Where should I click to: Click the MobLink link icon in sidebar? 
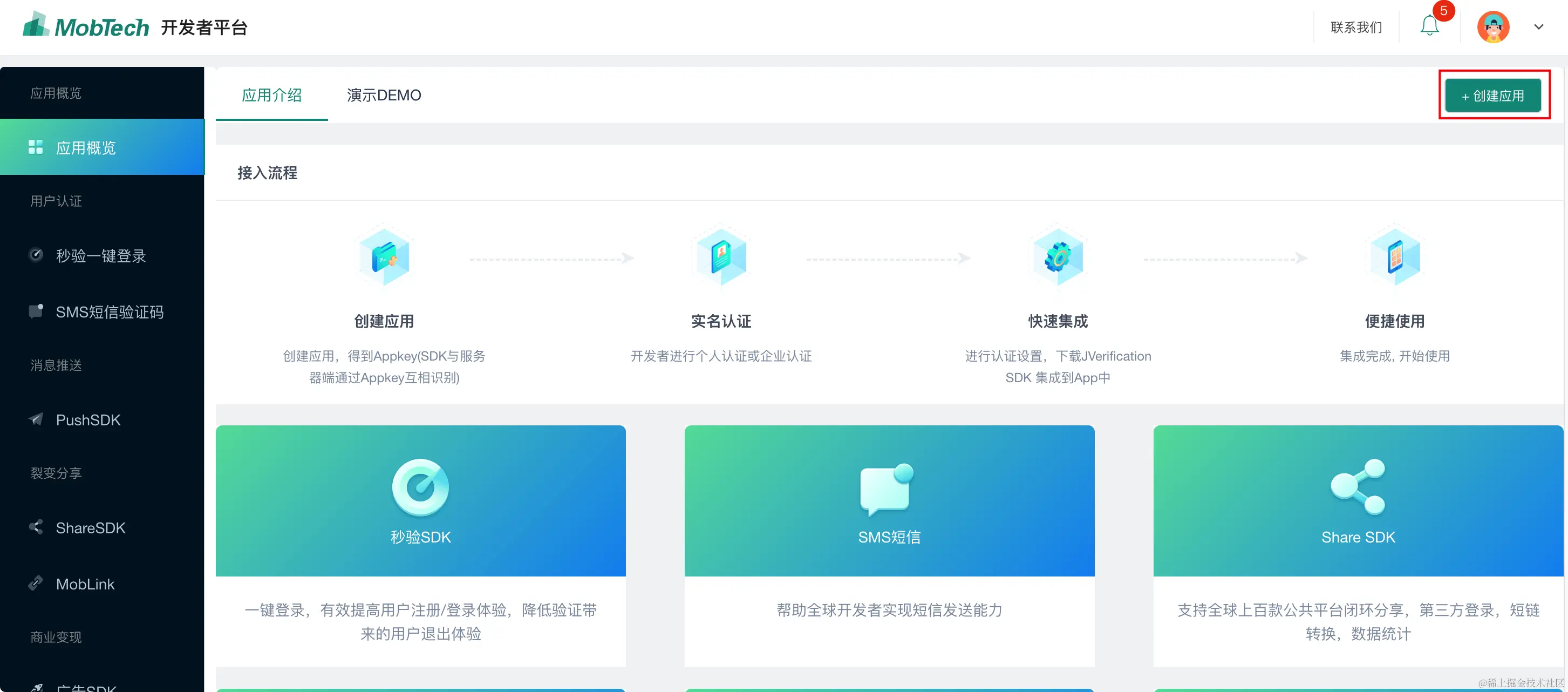pos(36,583)
